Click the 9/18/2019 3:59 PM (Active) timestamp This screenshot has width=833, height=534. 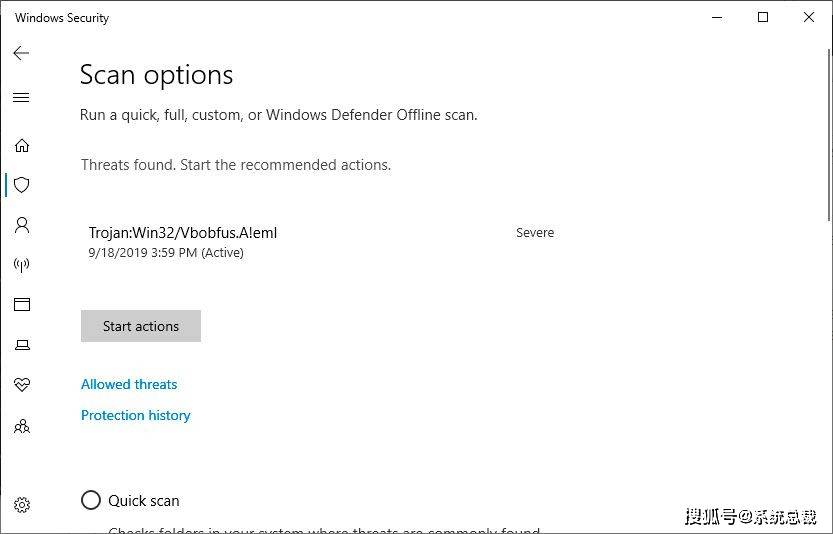(166, 252)
